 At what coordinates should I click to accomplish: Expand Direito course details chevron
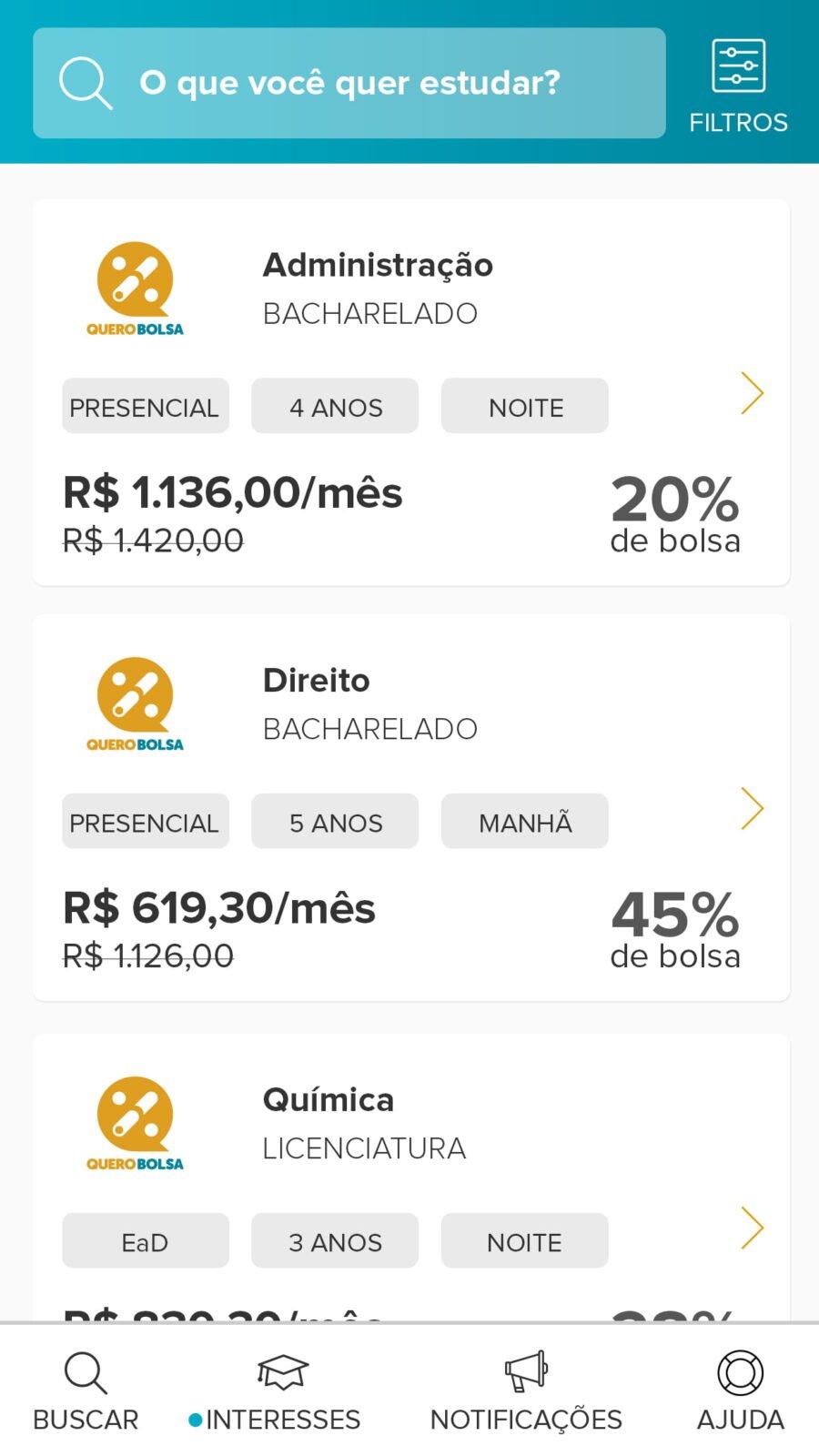[x=752, y=808]
